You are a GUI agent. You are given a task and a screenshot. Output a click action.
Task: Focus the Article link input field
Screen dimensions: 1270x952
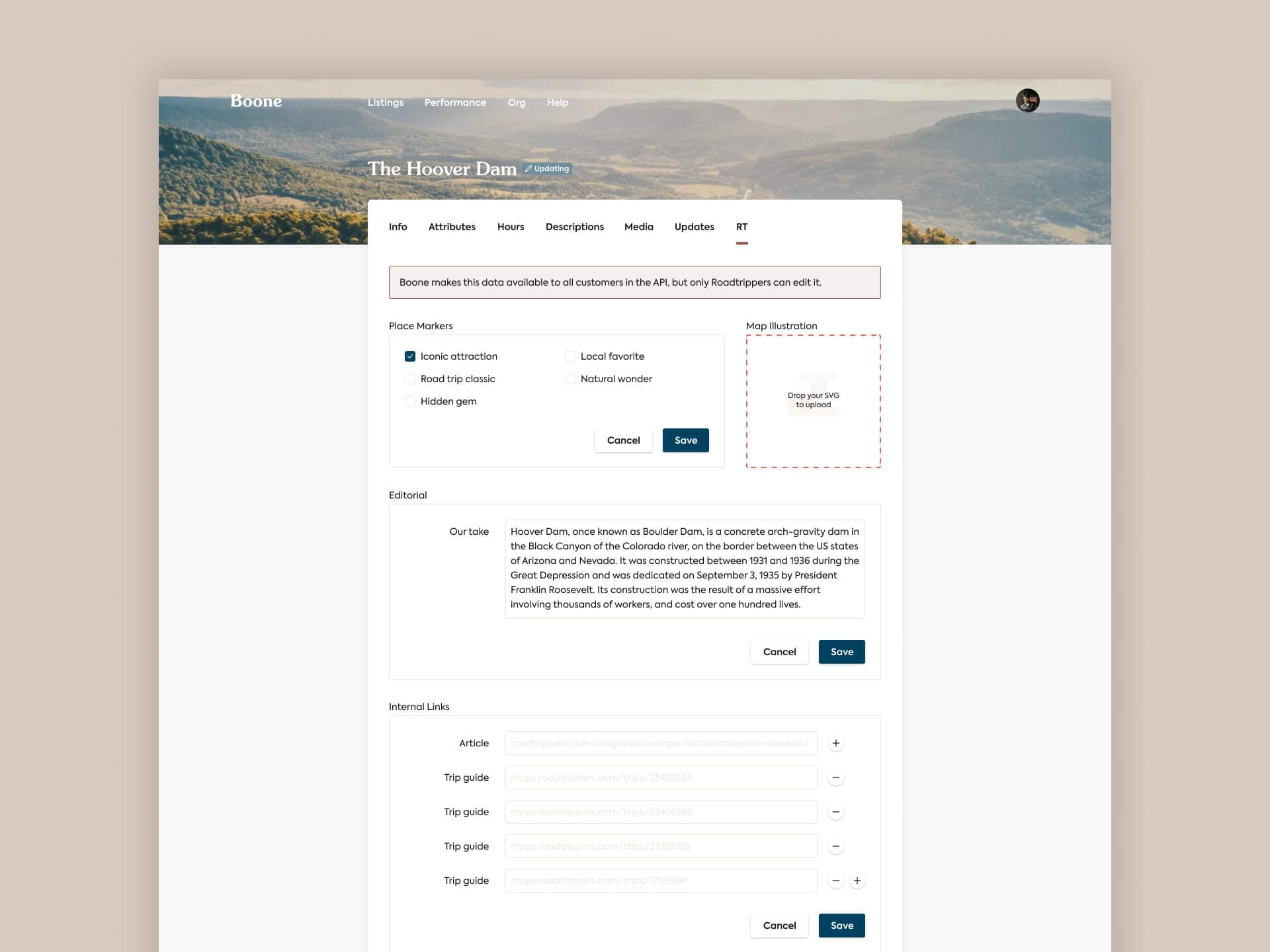click(661, 743)
